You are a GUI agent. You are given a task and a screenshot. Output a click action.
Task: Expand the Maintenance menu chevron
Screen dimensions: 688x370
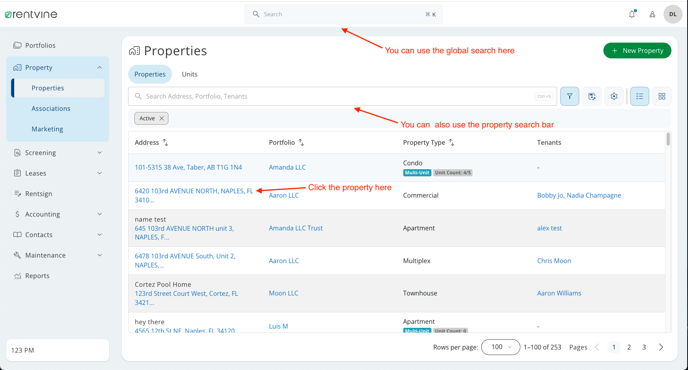point(100,255)
